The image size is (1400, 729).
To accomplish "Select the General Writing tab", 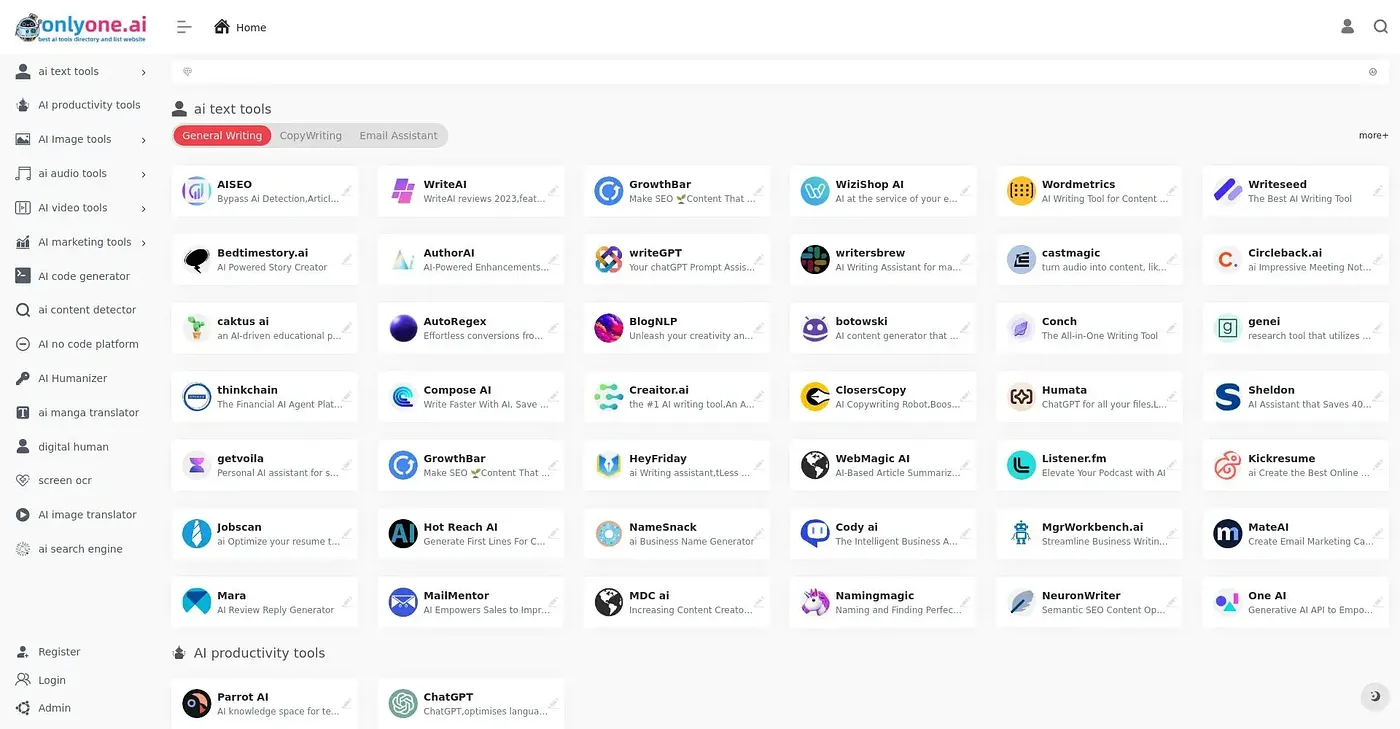I will click(222, 135).
